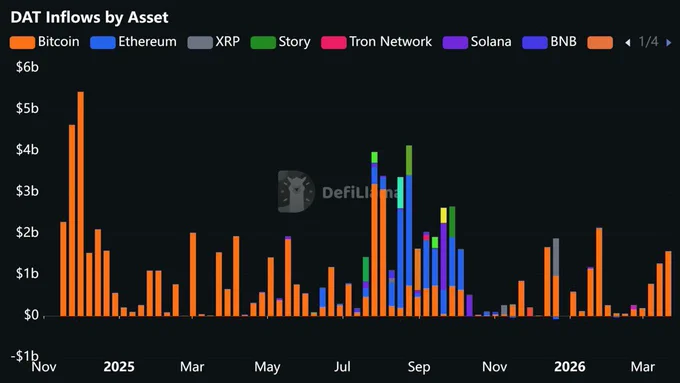Hide the Tron Network series
The image size is (680, 383).
[x=376, y=42]
